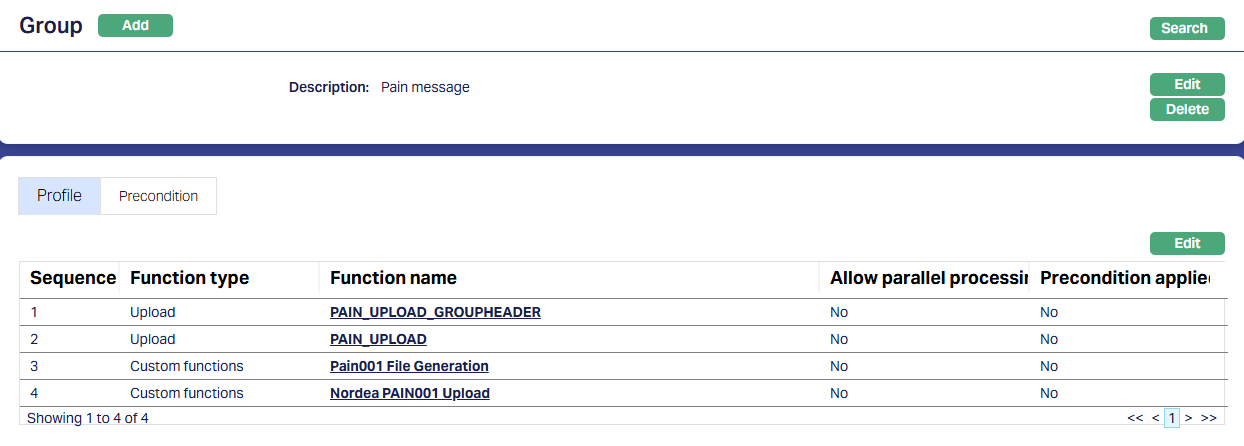Click the green Add button
Image resolution: width=1244 pixels, height=446 pixels.
pos(135,26)
